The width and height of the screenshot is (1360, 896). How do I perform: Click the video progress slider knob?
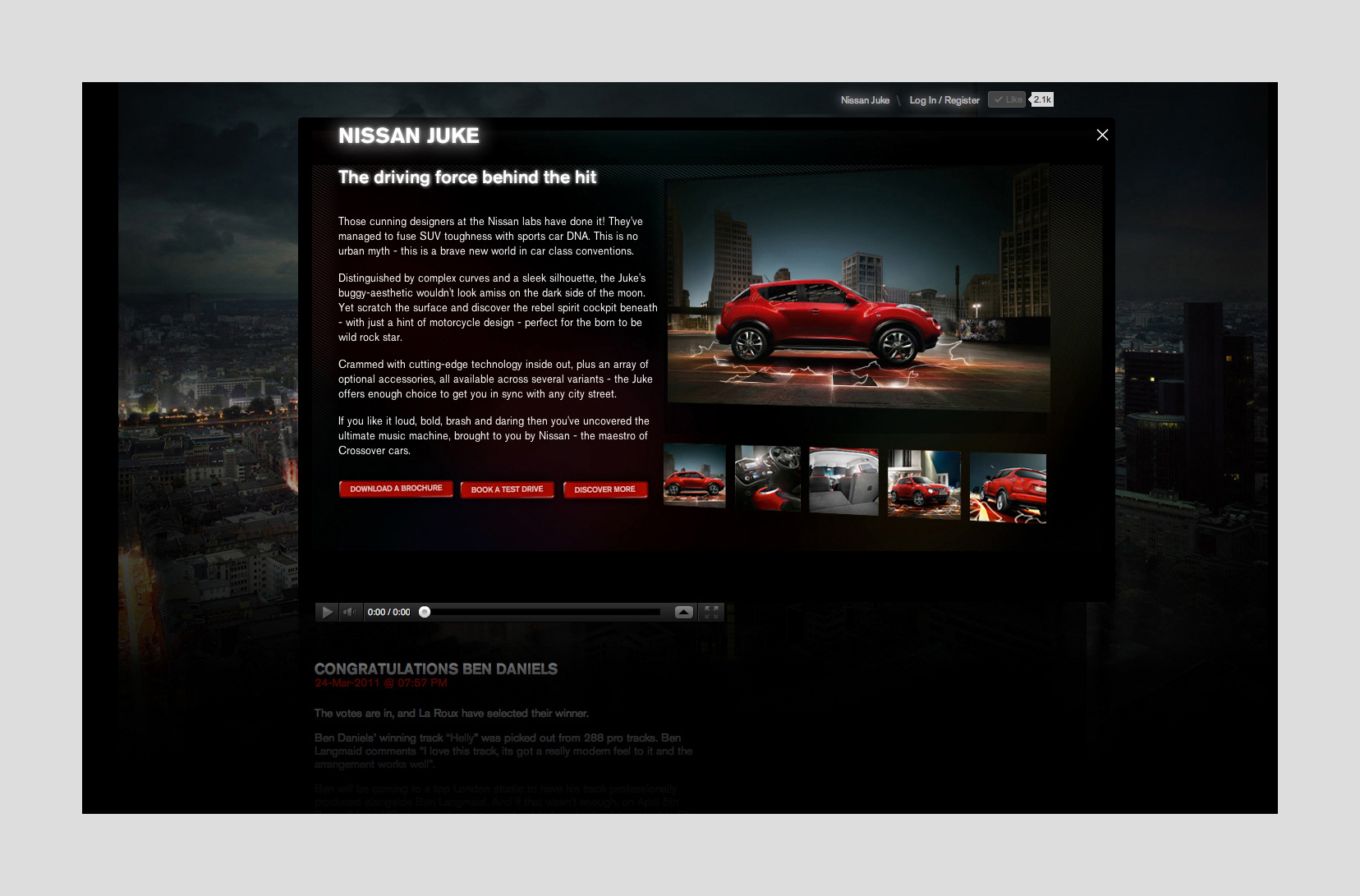tap(425, 612)
